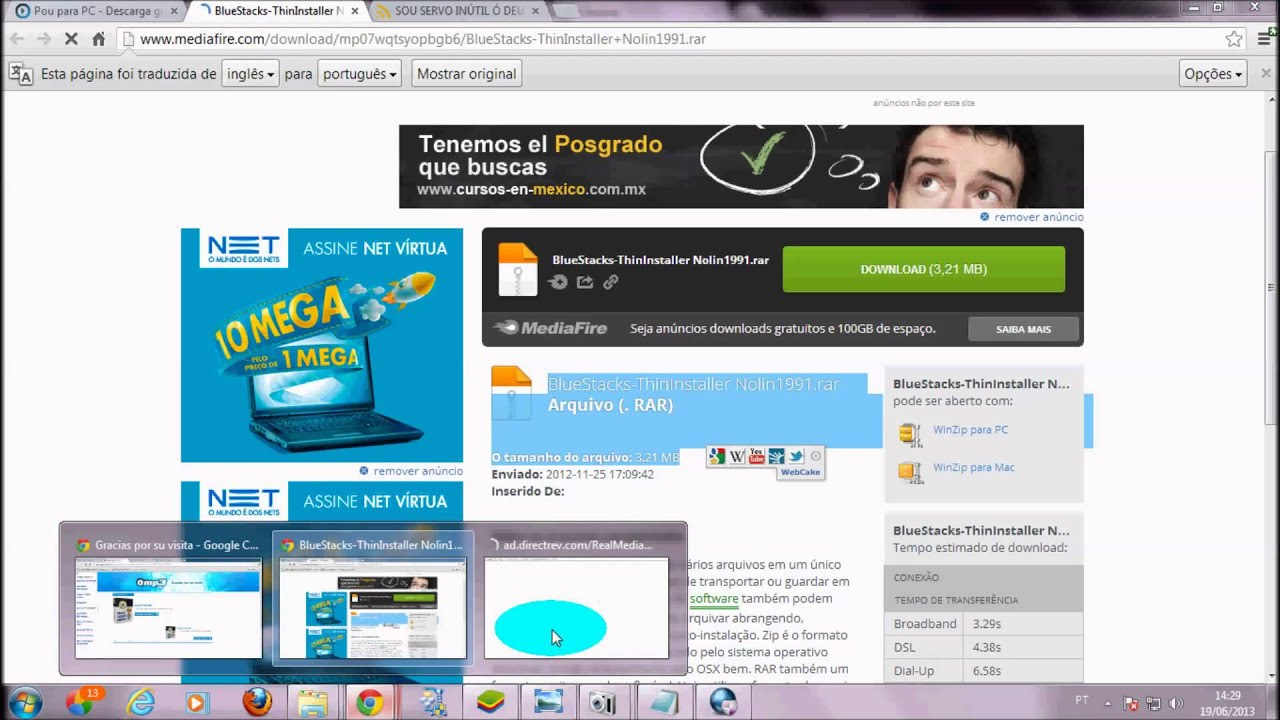Open the WinZip para PC link
1280x720 pixels.
click(970, 430)
